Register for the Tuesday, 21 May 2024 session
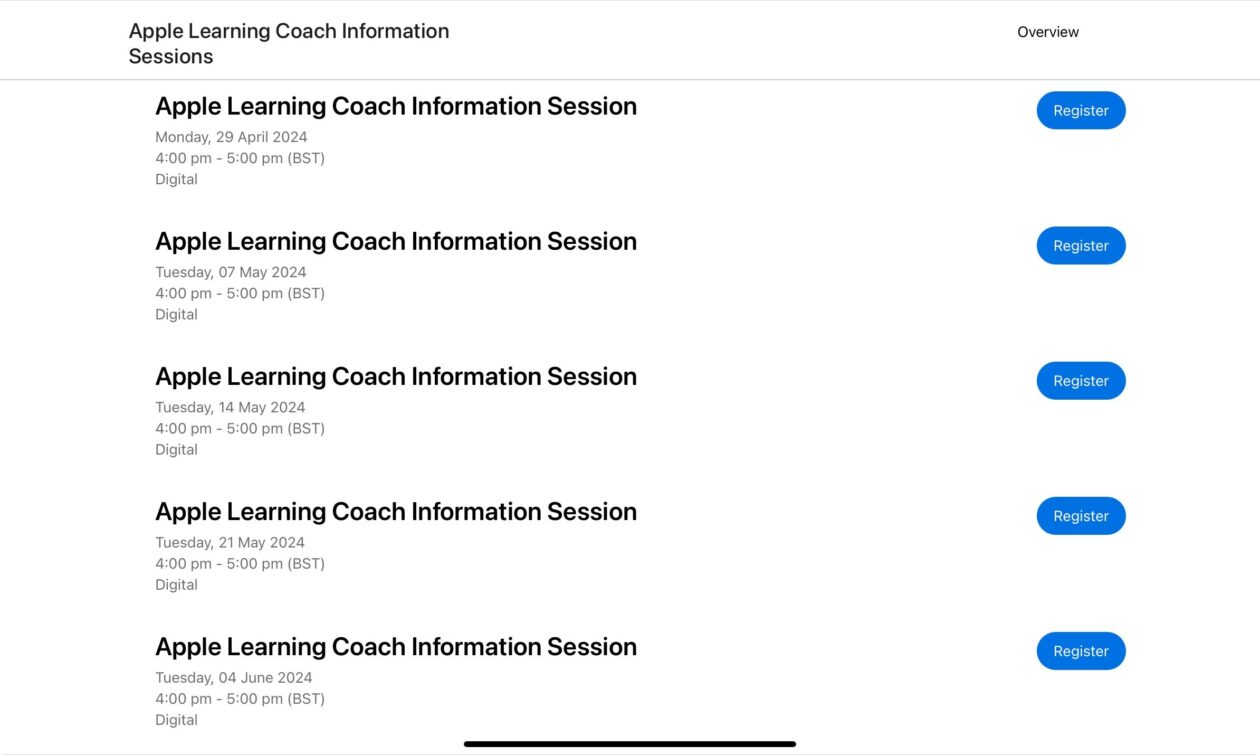 1080,515
